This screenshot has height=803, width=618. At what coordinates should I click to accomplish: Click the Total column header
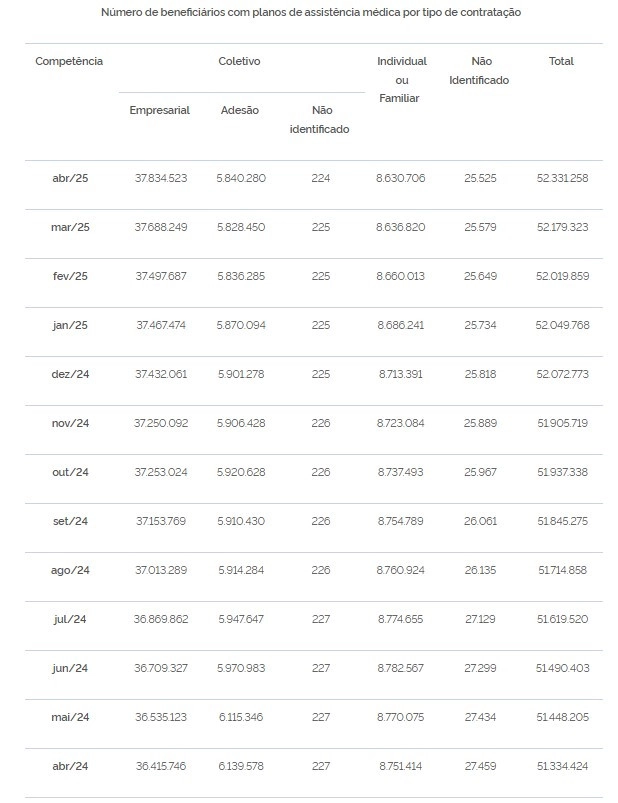click(x=561, y=61)
